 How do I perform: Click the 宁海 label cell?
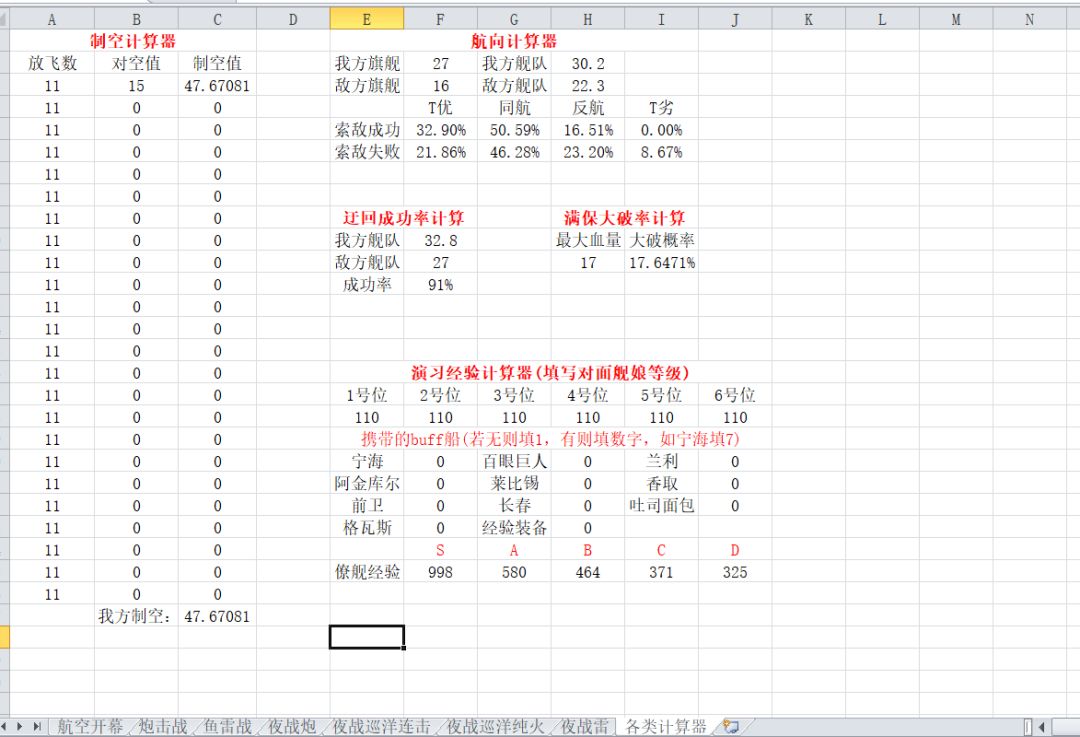pyautogui.click(x=366, y=461)
